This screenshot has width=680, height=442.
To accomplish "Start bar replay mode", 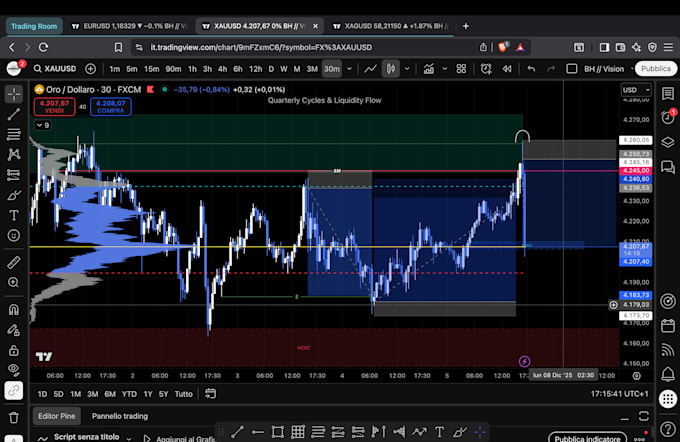I will [507, 69].
